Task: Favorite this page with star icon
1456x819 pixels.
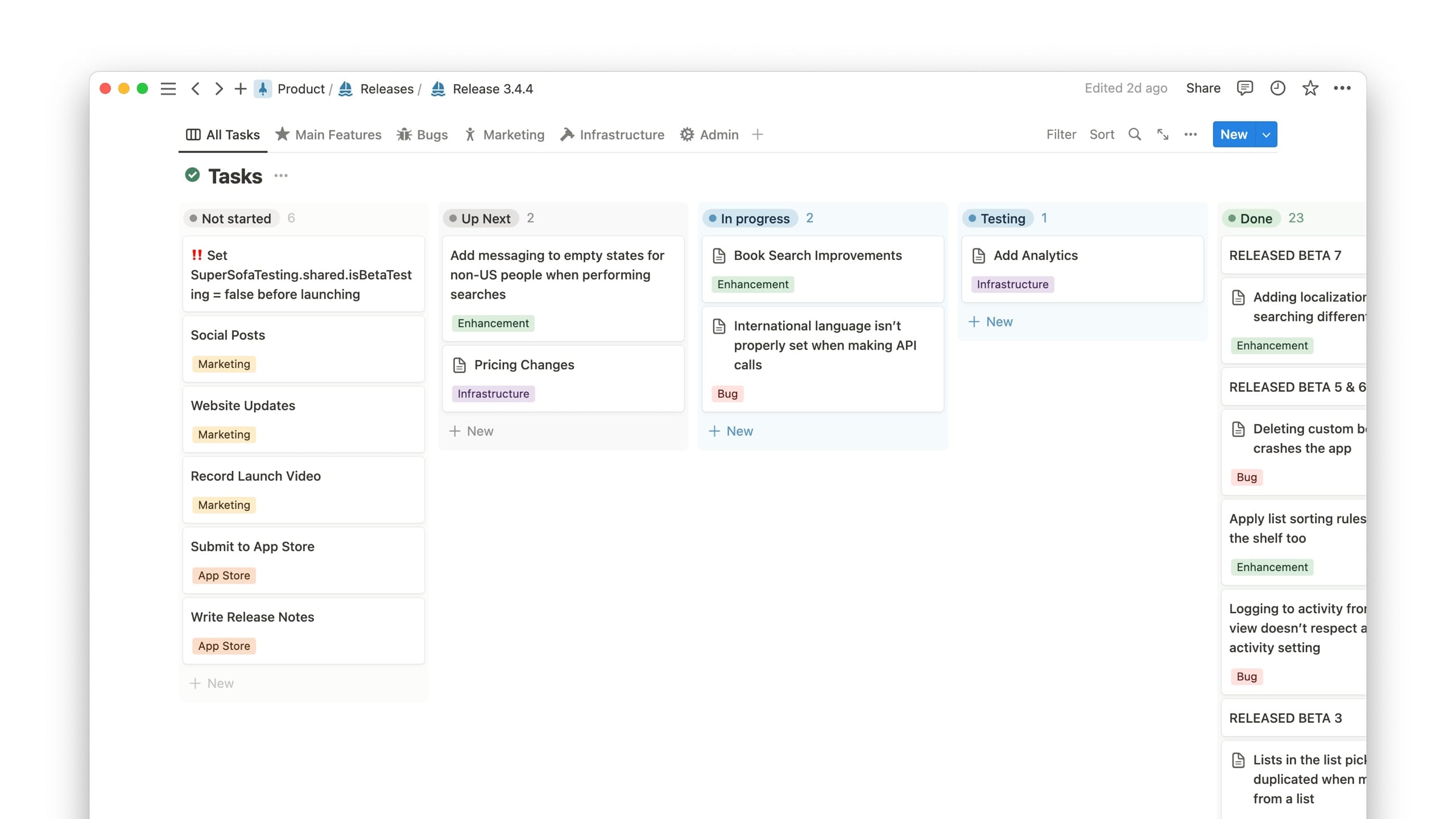Action: (1310, 88)
